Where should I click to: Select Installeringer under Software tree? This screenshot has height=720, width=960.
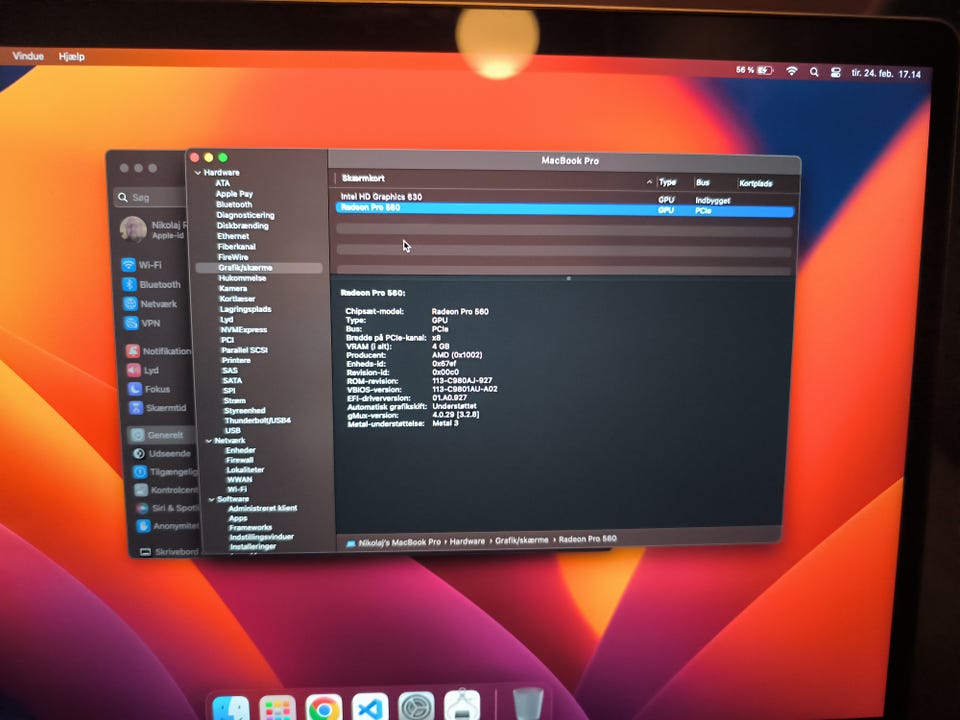253,546
